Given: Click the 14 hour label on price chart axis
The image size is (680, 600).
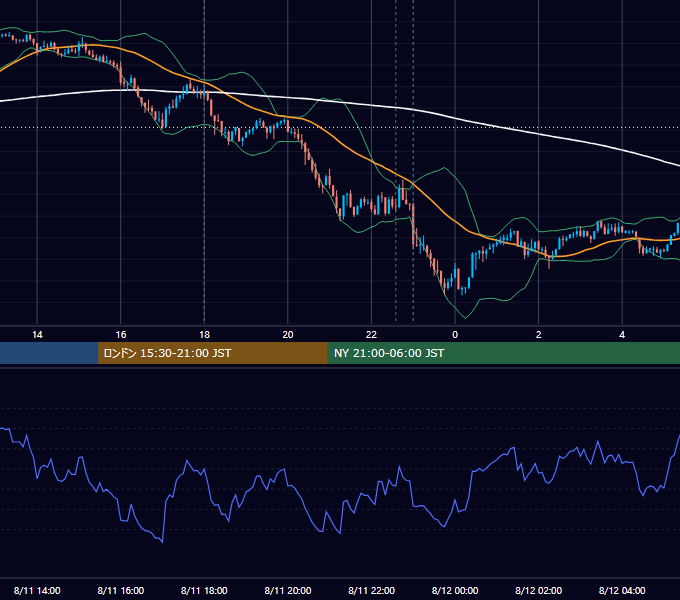Looking at the screenshot, I should click(37, 335).
